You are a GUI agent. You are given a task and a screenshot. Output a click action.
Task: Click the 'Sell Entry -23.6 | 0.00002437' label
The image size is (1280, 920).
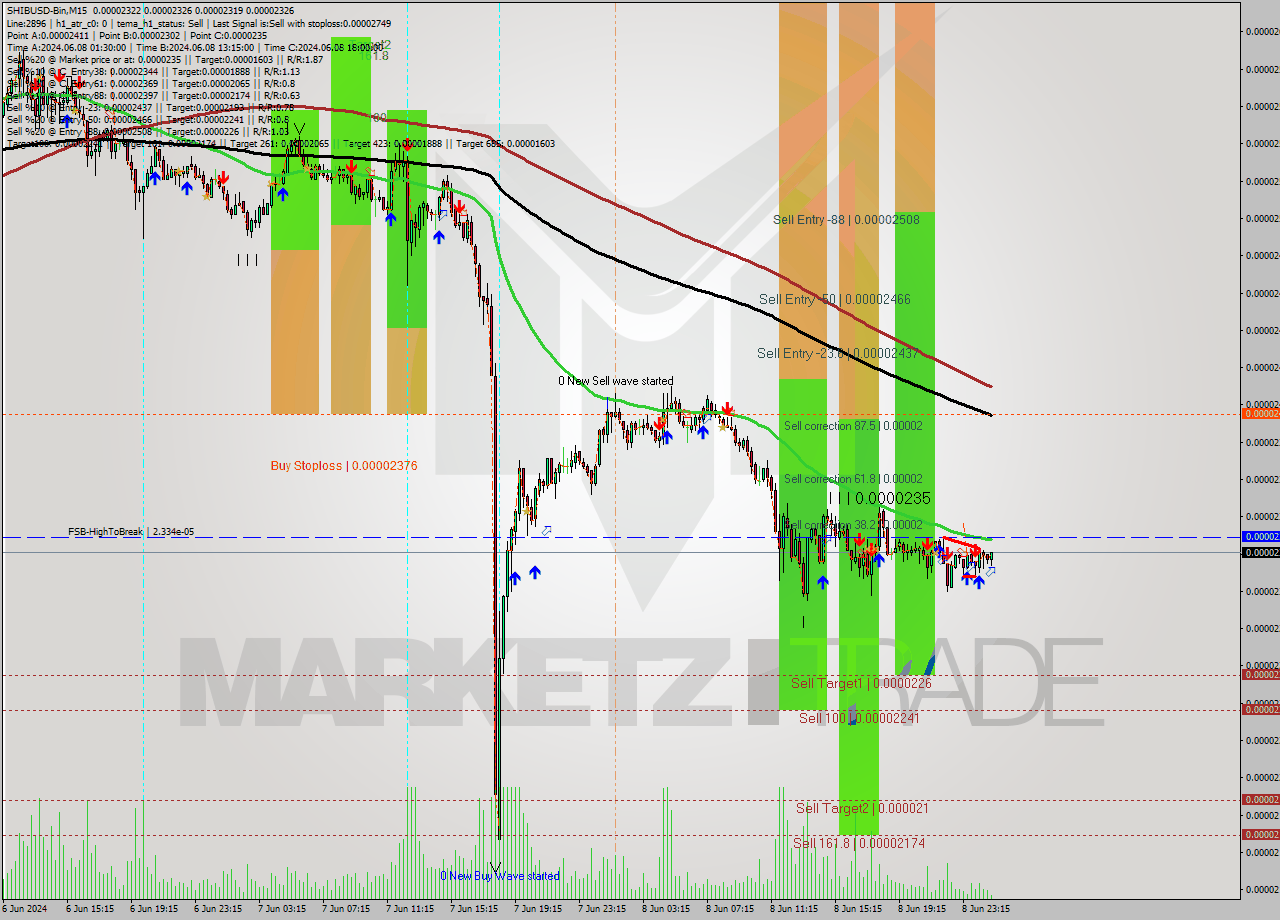pyautogui.click(x=837, y=353)
